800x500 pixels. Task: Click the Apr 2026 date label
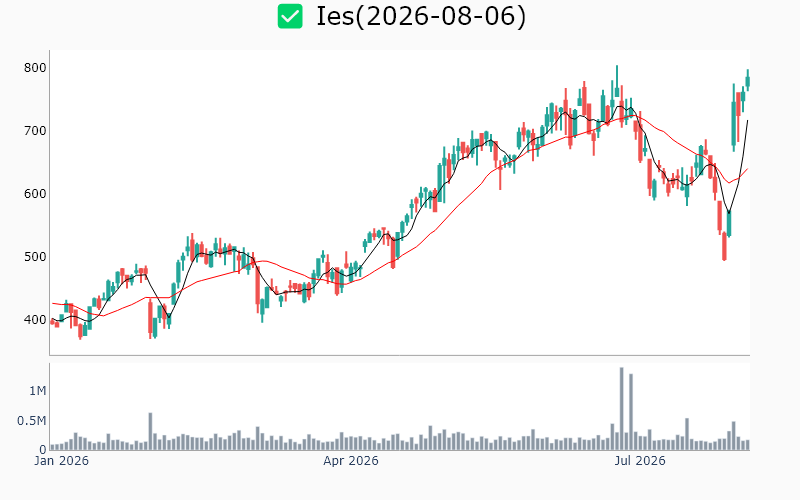tap(351, 461)
